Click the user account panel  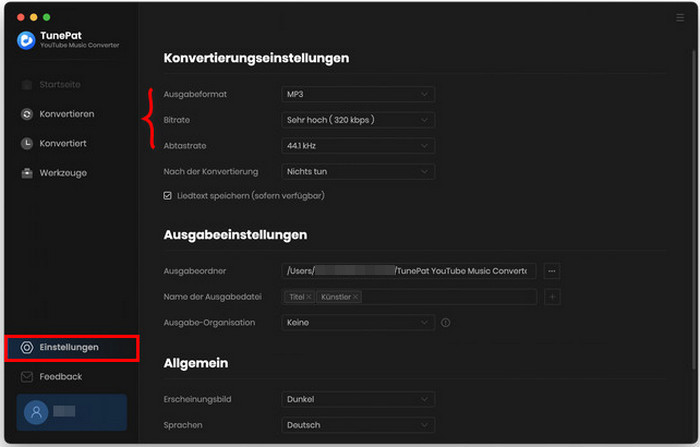72,412
